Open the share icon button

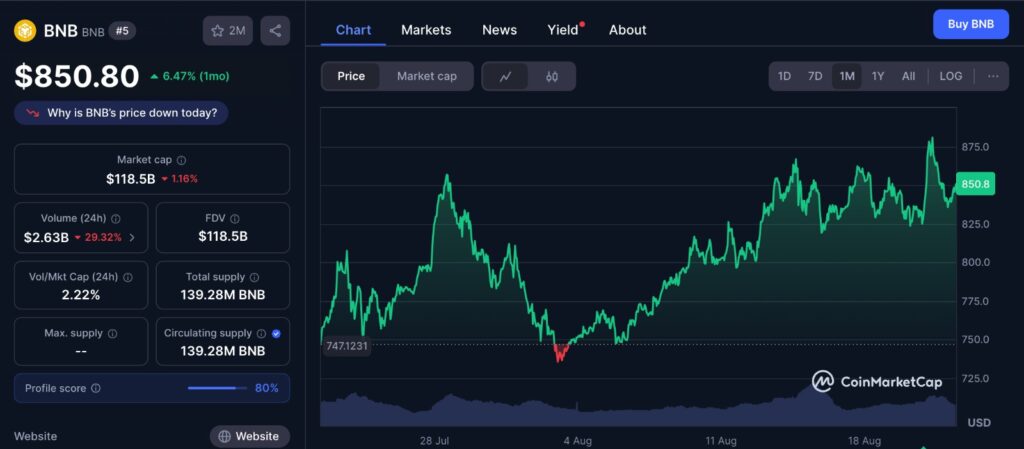pos(275,31)
